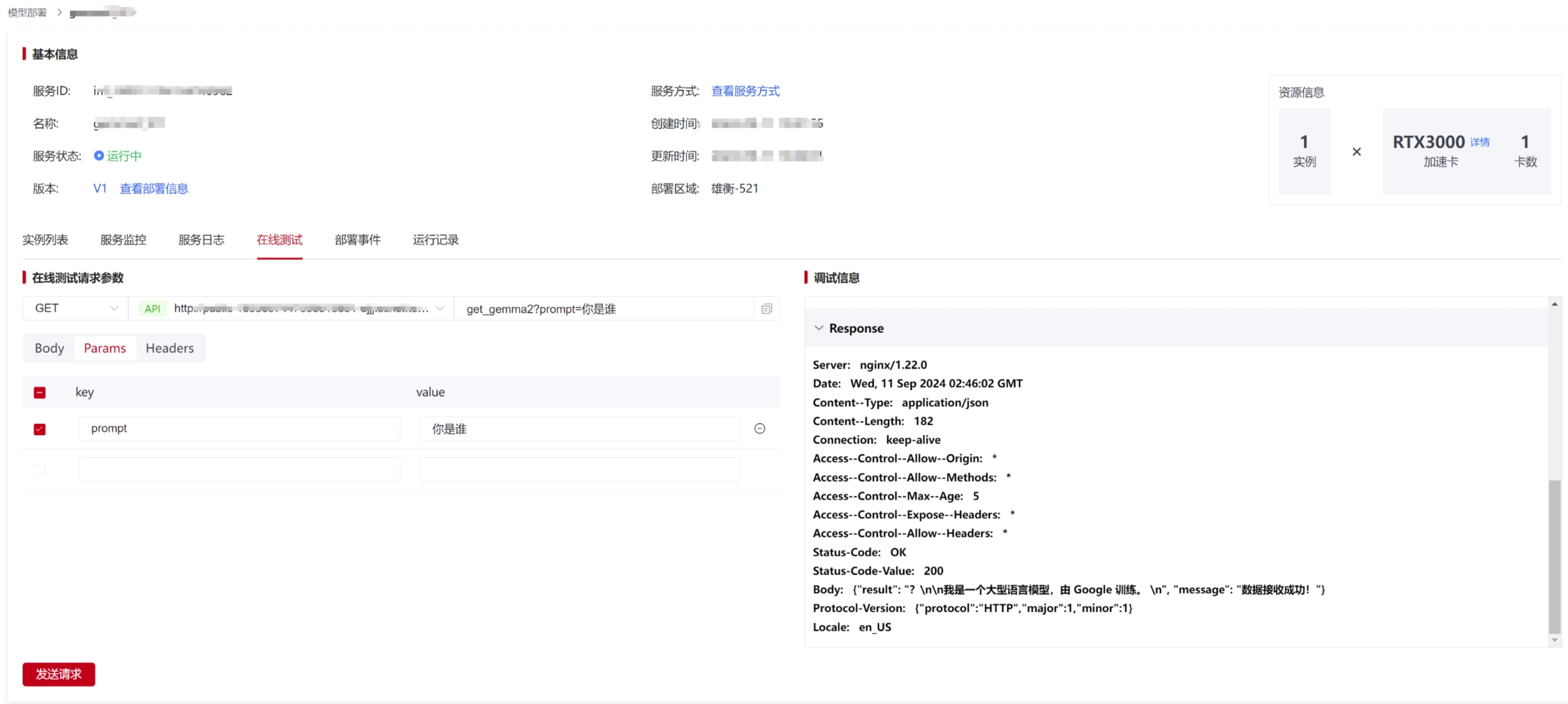Open 查看部署信息 link
This screenshot has width=1568, height=704.
click(152, 189)
